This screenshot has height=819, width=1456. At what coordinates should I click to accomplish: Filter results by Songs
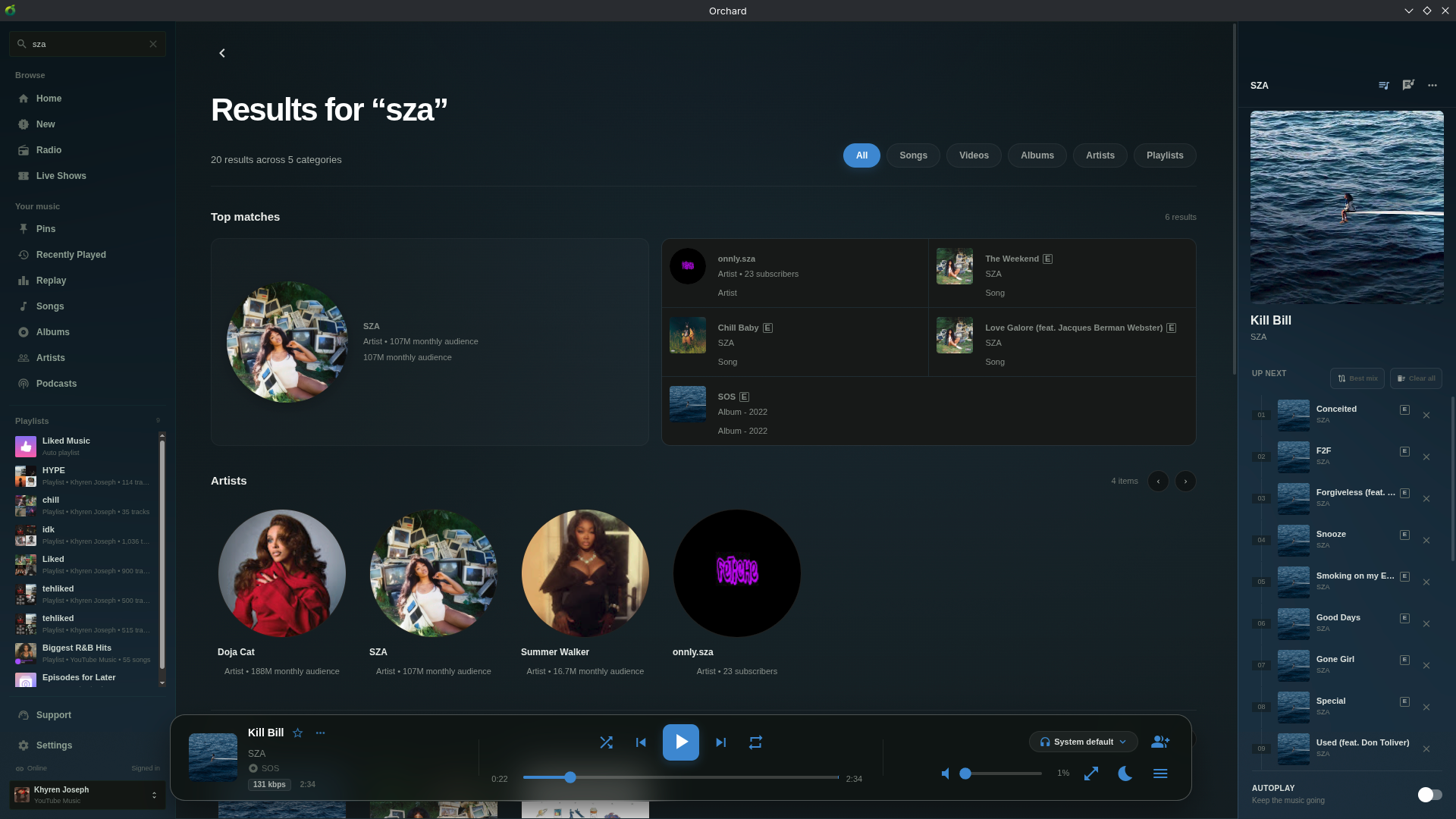(x=913, y=155)
